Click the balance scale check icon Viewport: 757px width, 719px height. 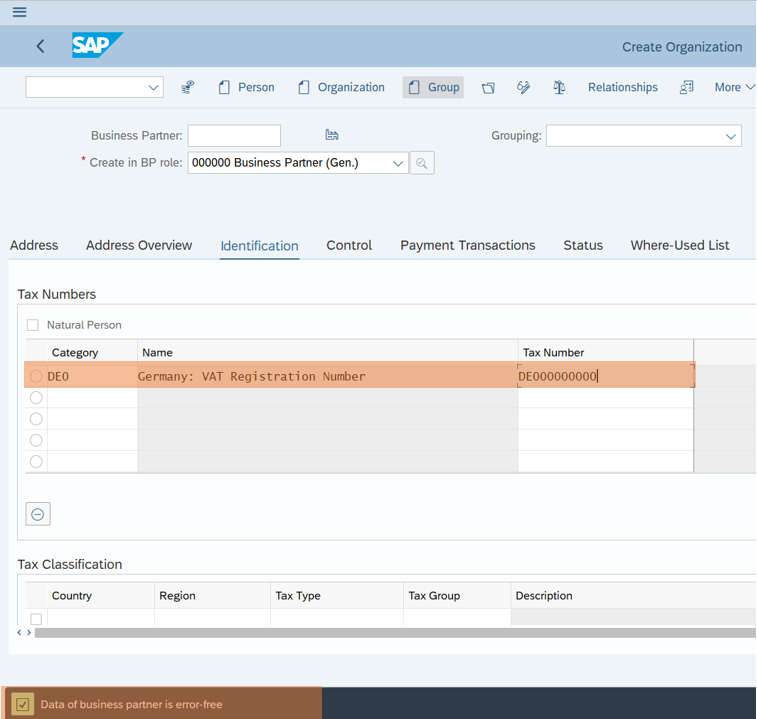click(559, 88)
